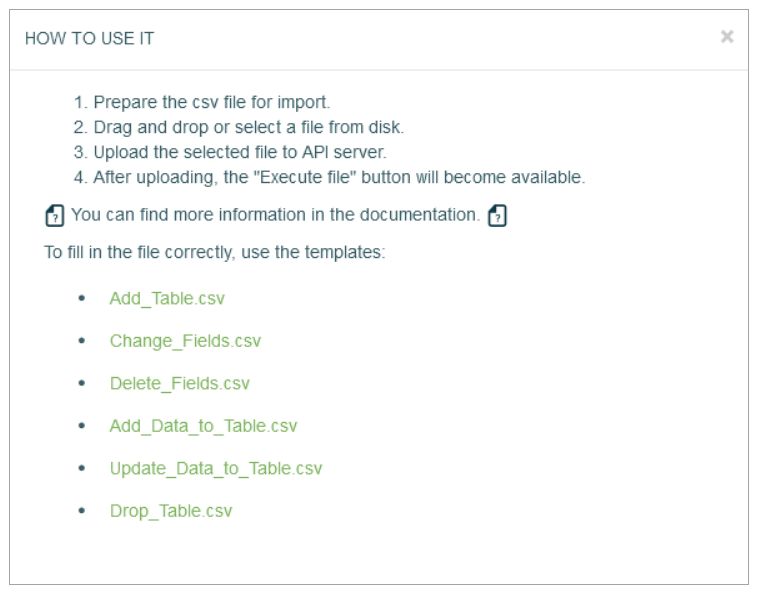The width and height of the screenshot is (759, 595).
Task: Open the documentation icon before 'You can find'
Action: pos(55,215)
